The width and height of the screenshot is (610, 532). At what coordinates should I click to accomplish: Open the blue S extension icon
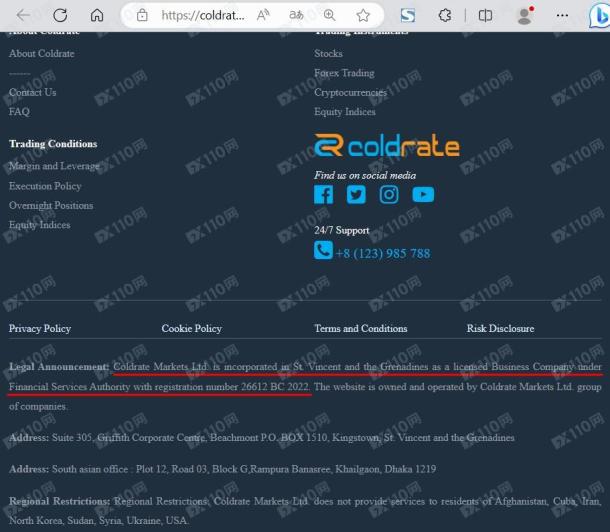click(408, 16)
